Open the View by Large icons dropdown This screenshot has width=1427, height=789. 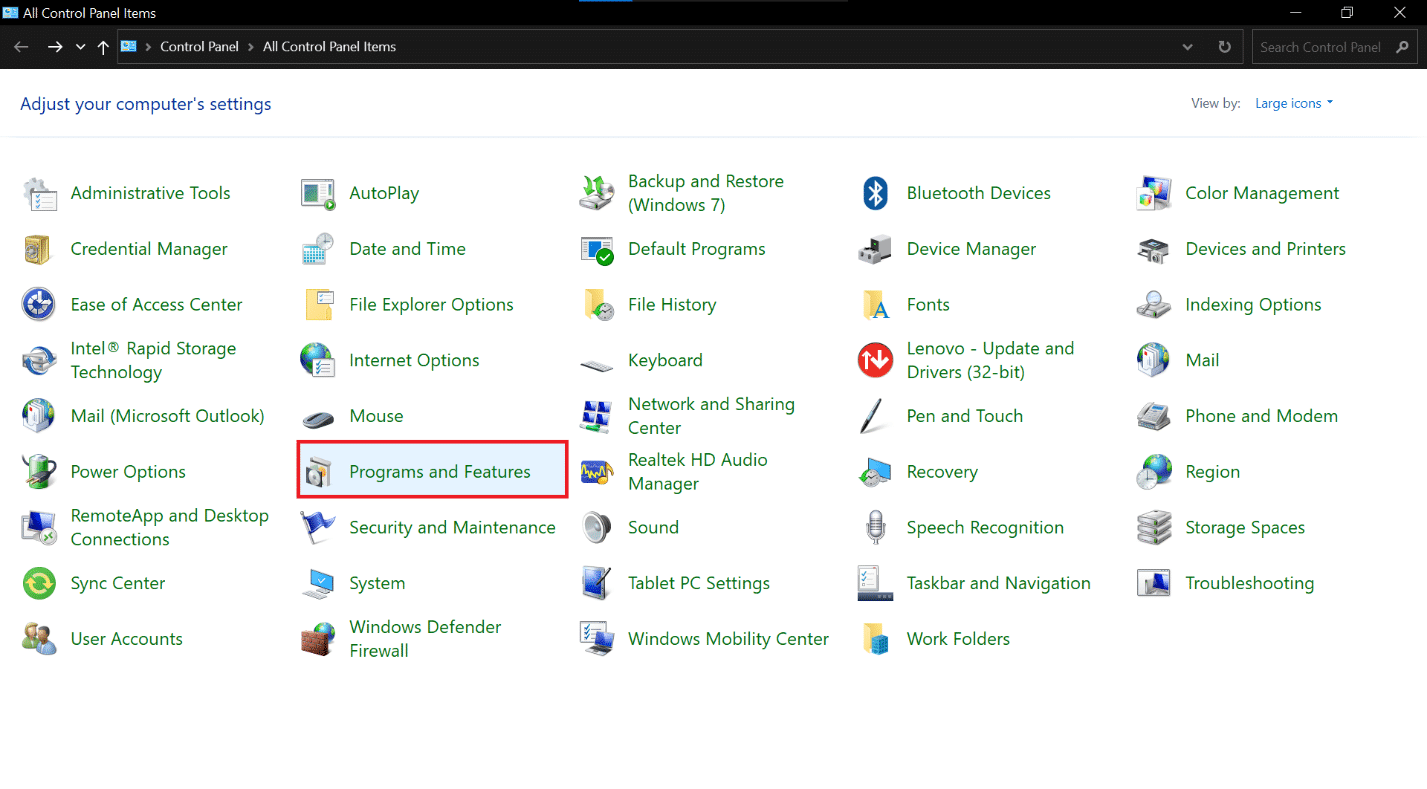1294,104
